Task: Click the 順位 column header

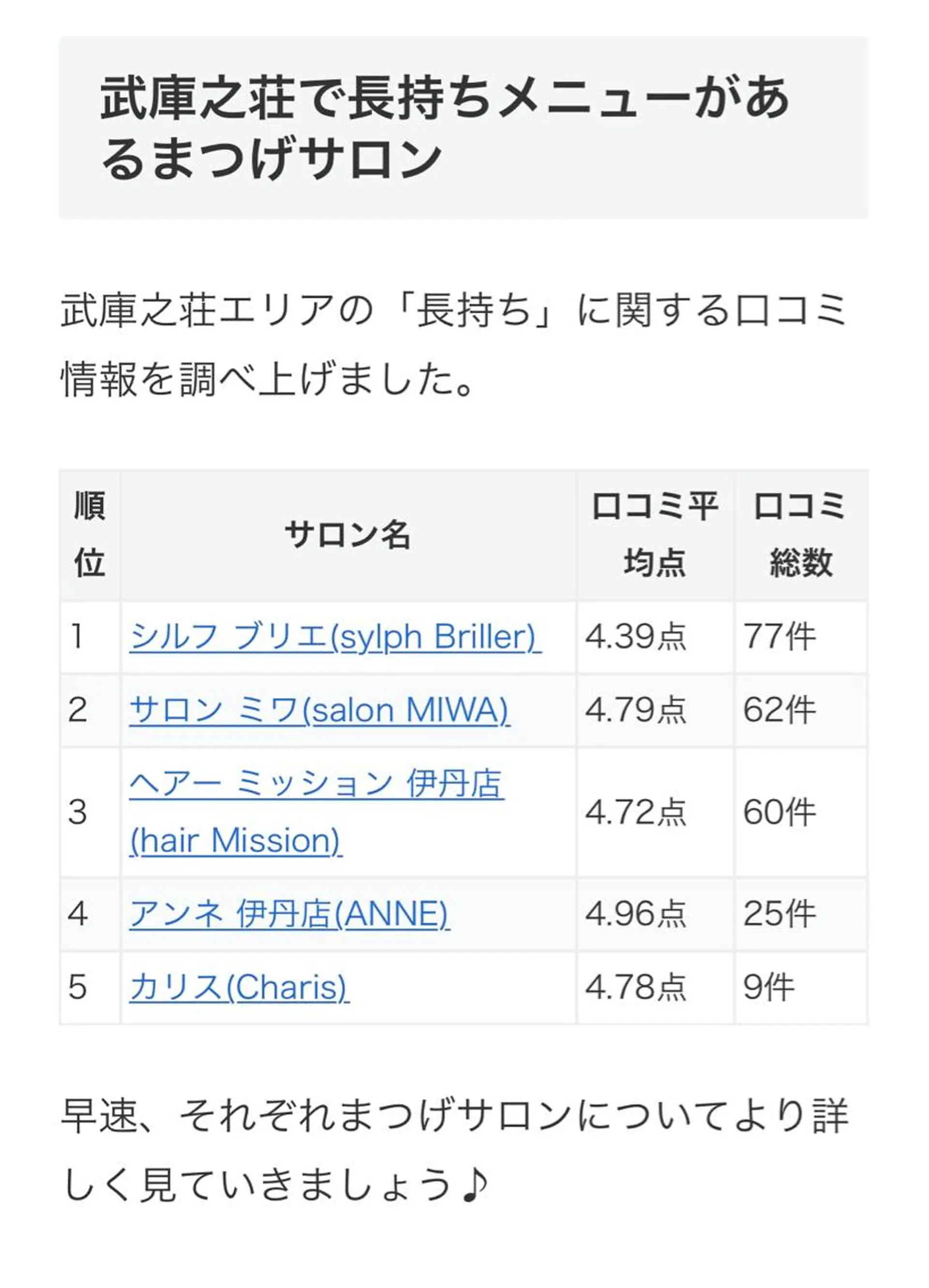Action: pos(90,535)
